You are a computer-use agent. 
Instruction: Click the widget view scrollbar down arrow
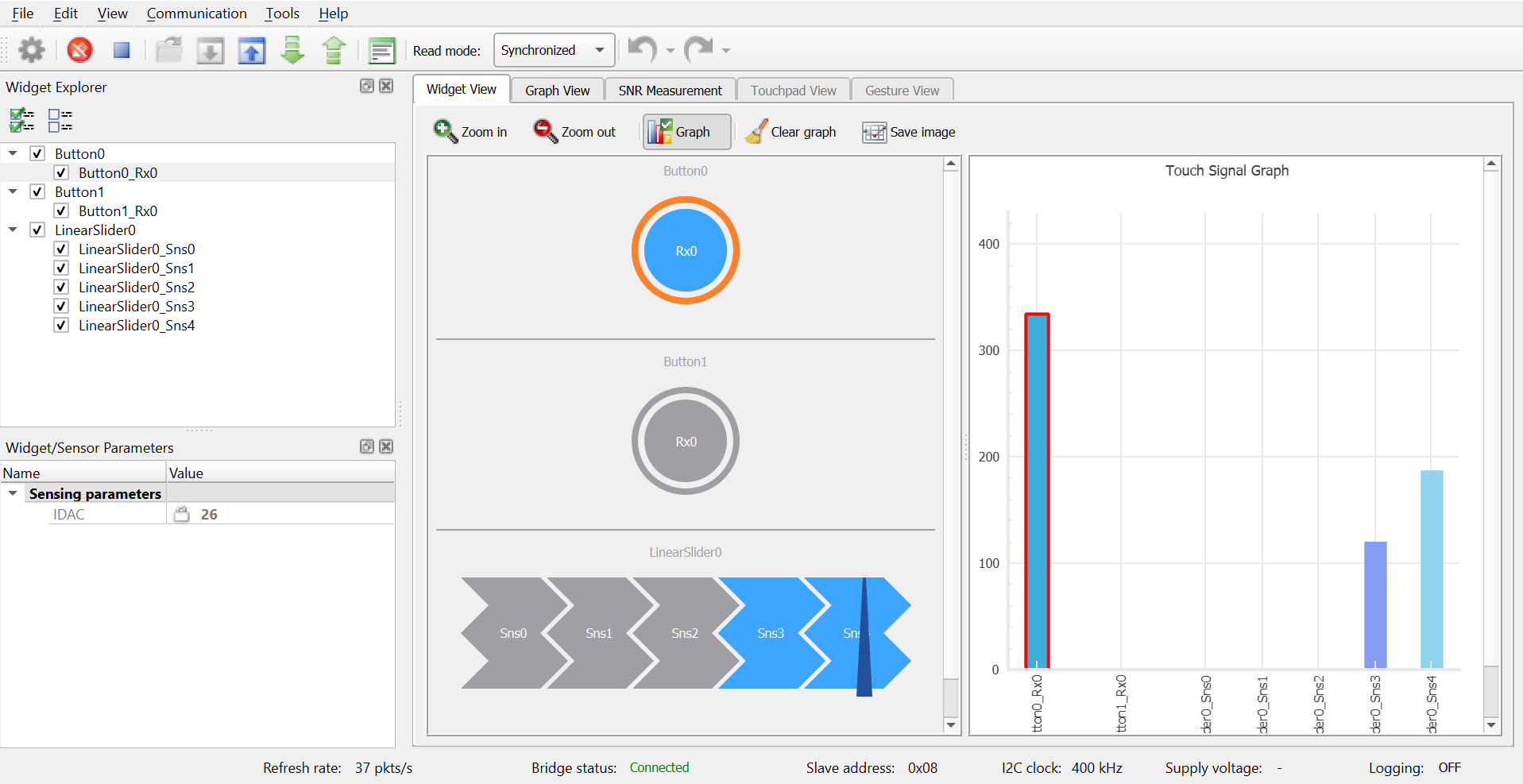tap(951, 724)
